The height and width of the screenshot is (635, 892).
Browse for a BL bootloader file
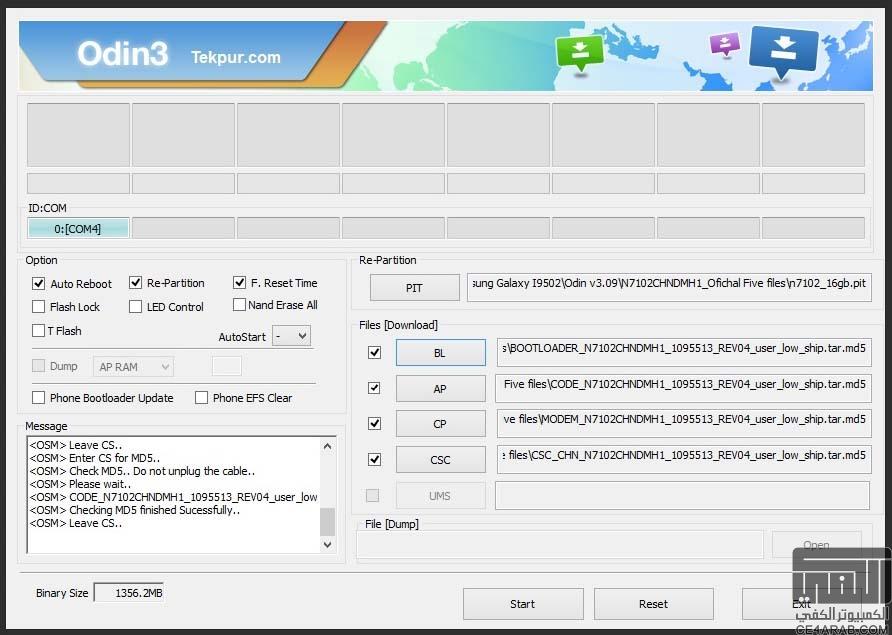click(x=441, y=353)
